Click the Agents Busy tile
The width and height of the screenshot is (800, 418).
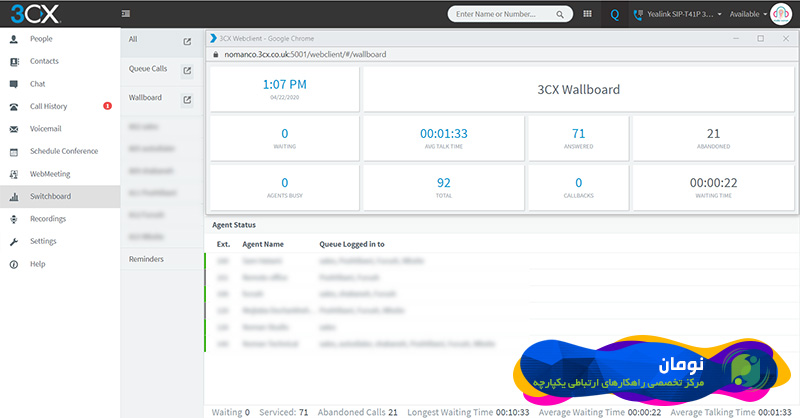pos(285,188)
